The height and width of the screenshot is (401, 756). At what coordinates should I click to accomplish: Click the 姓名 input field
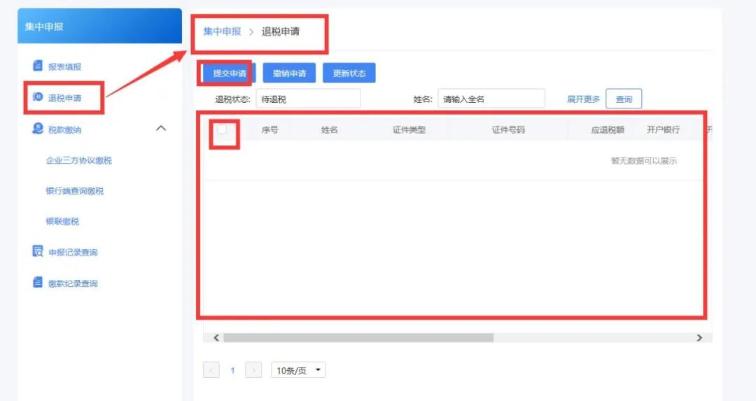point(491,99)
